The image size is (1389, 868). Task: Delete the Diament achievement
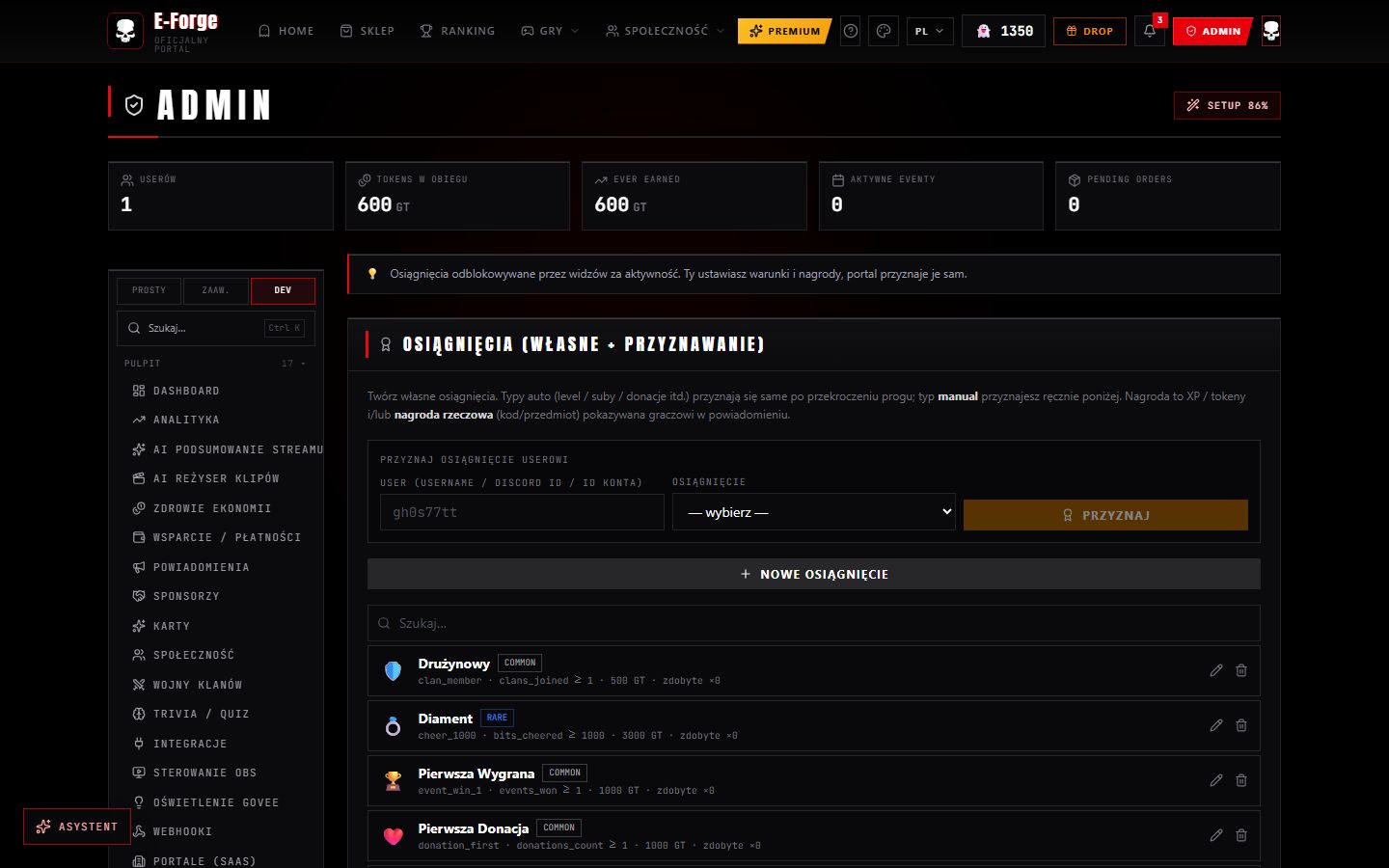tap(1241, 725)
